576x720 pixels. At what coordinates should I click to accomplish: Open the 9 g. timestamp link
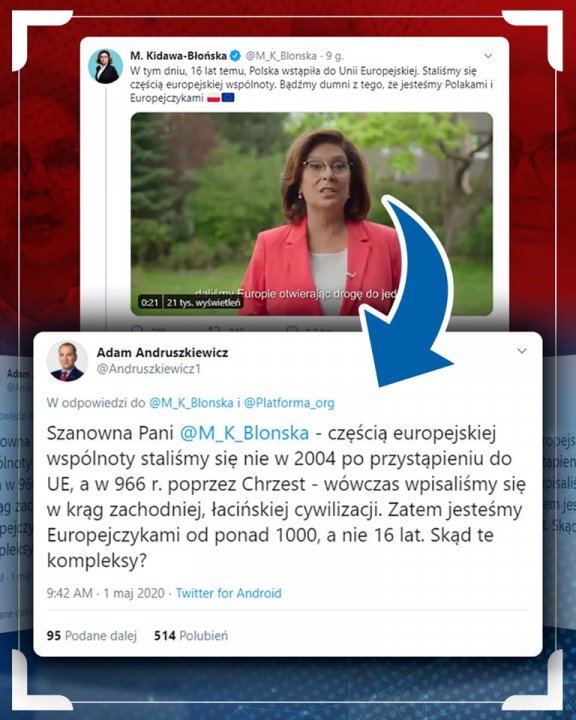(x=334, y=56)
